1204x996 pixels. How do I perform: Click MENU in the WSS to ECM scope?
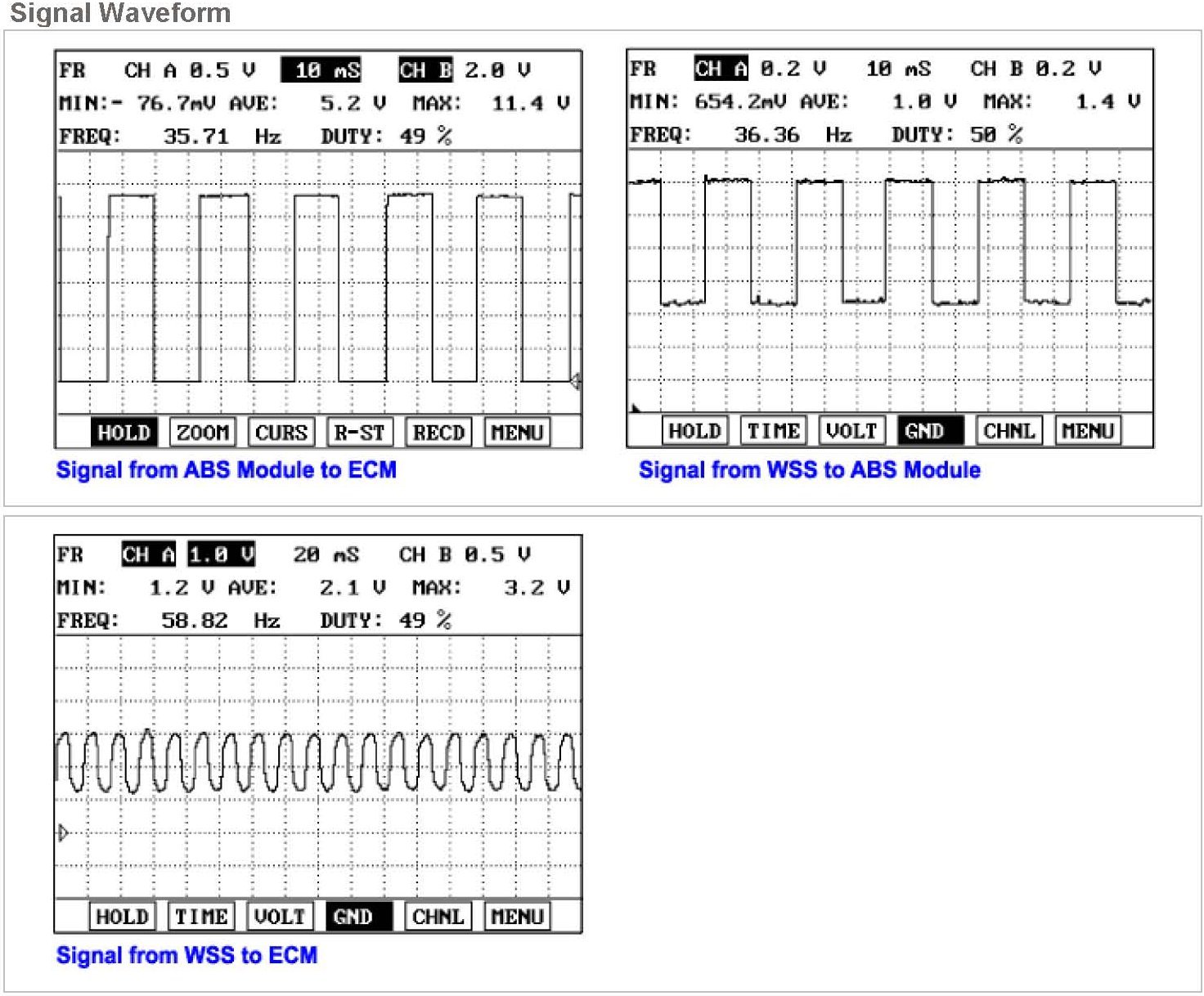(x=515, y=917)
